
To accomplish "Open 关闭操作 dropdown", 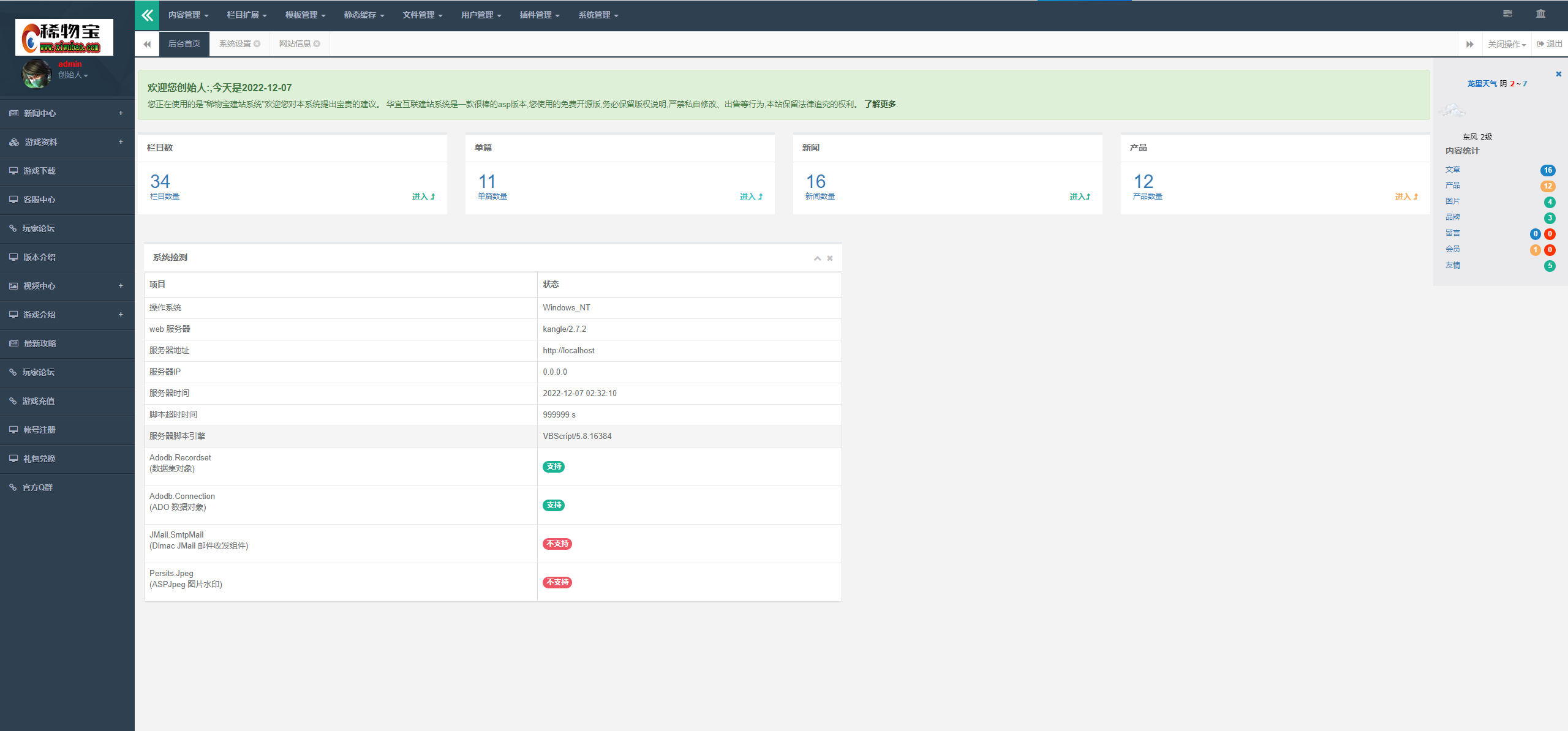I will click(1507, 44).
